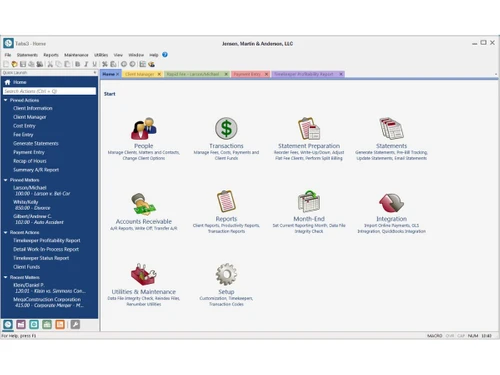Screen dimensions: 500x375
Task: Close the Timekeeper Profitability Report tab
Action: point(341,74)
